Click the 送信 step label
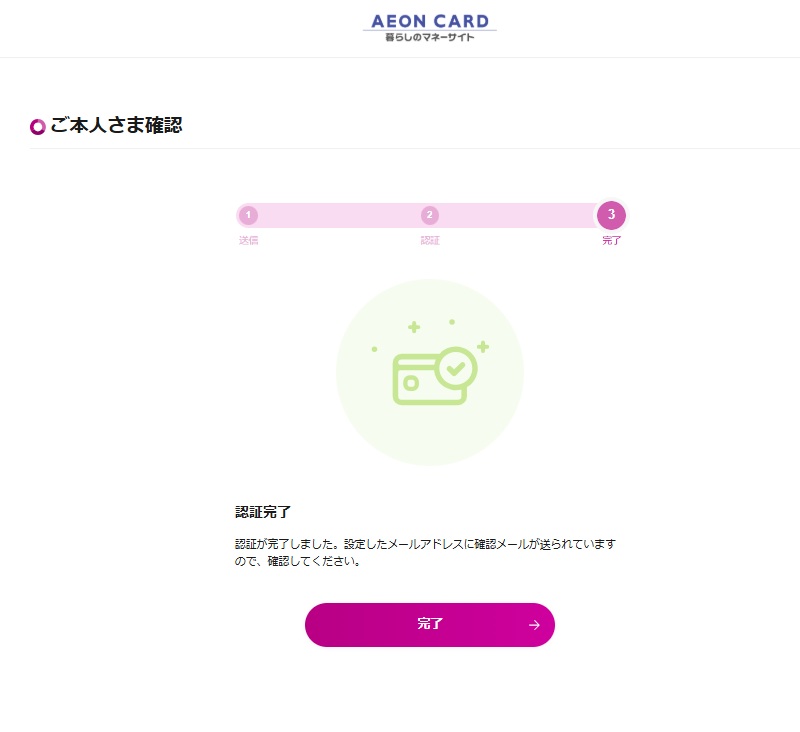 pos(248,241)
